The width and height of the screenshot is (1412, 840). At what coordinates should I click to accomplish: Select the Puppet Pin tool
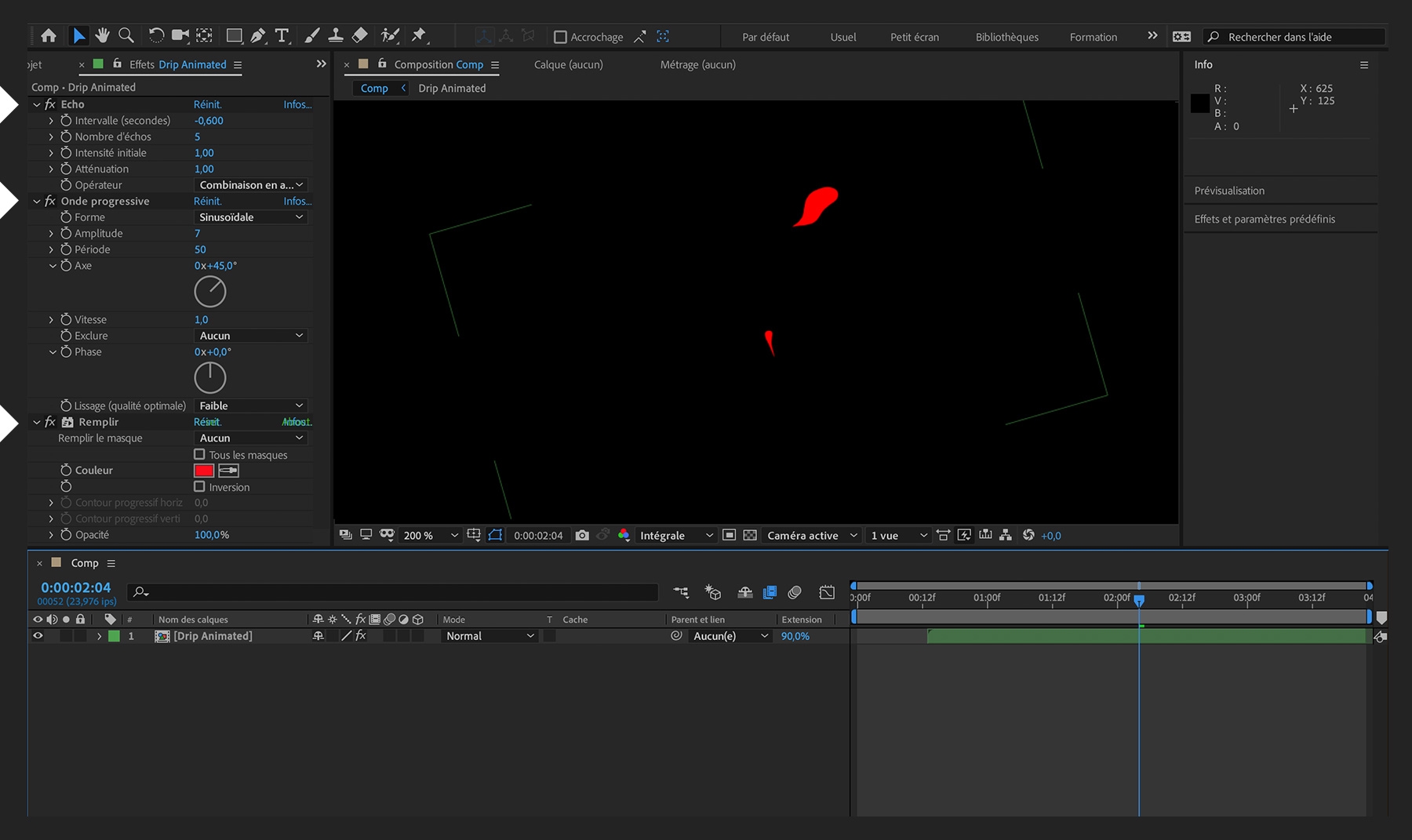coord(420,35)
